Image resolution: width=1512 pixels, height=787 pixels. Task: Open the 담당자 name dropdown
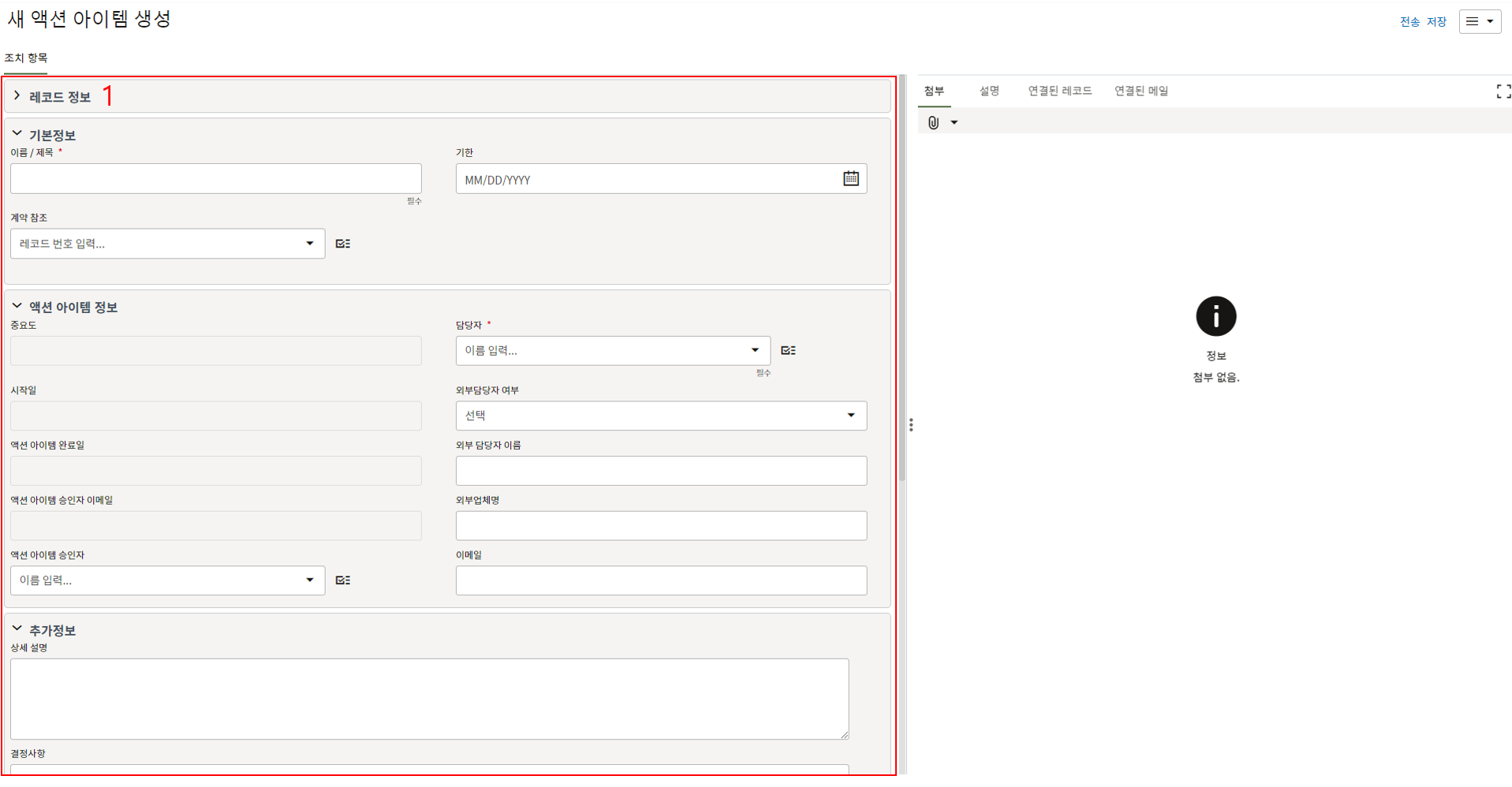pyautogui.click(x=755, y=350)
